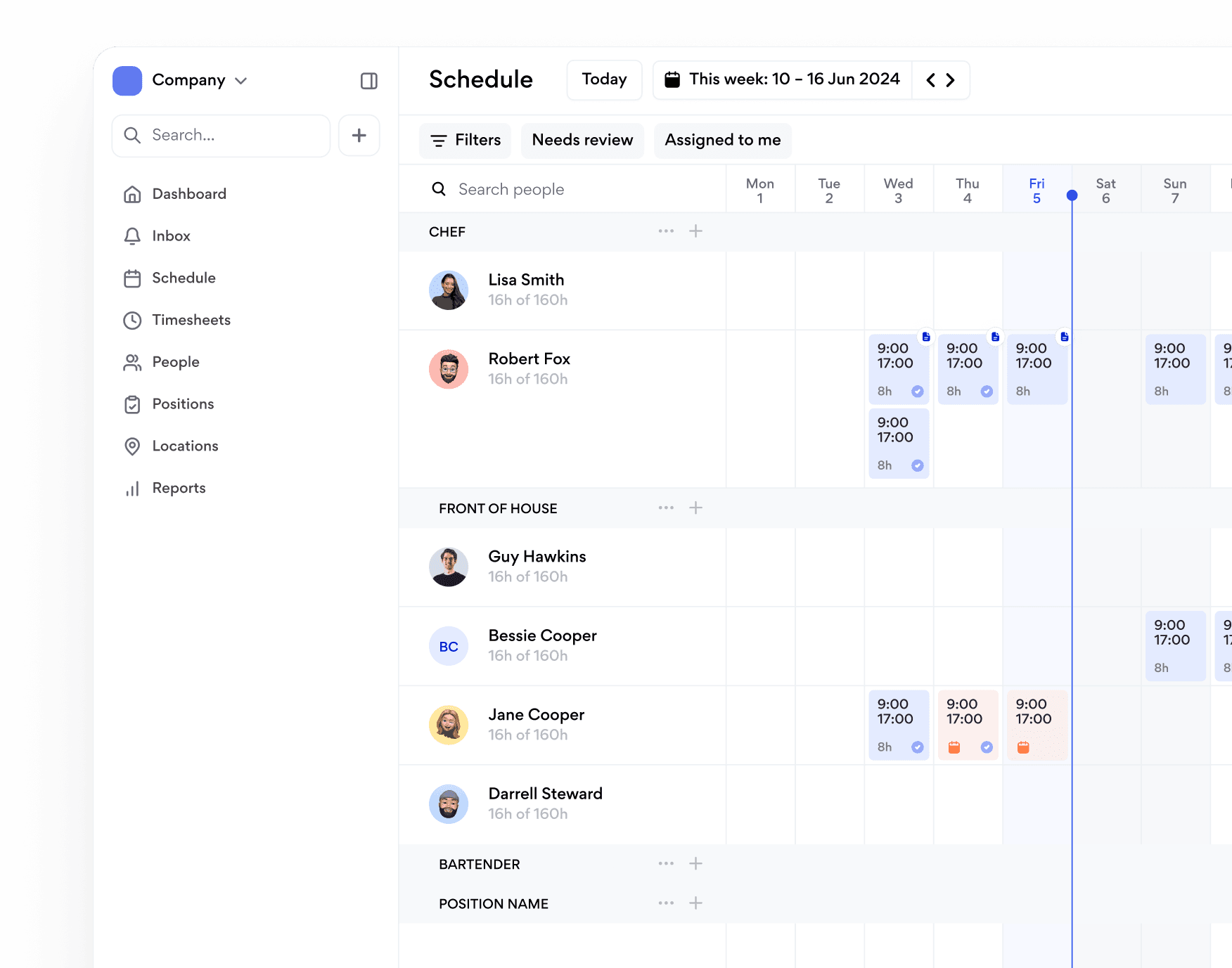Collapse the sidebar with the panel icon

pyautogui.click(x=368, y=81)
